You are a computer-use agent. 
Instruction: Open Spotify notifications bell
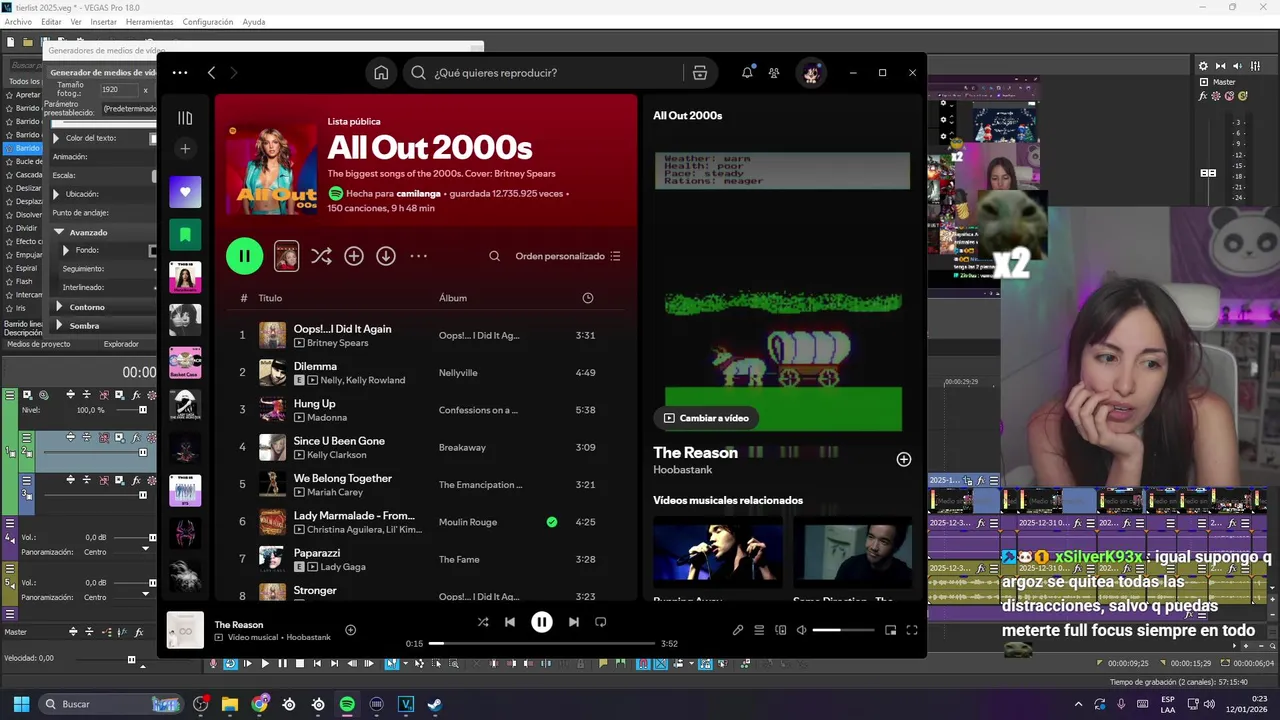747,73
